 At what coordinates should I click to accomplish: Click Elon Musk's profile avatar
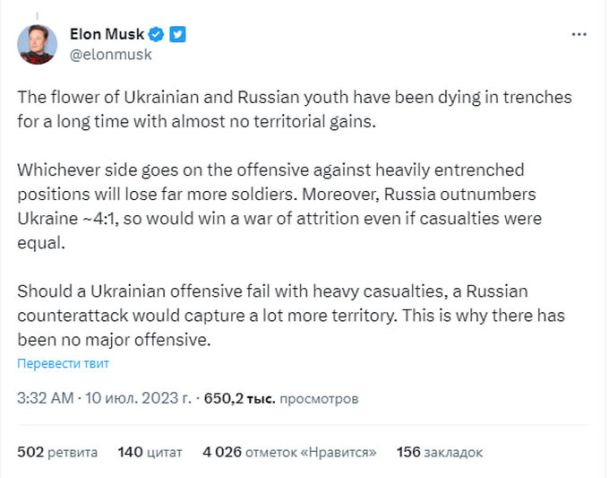(x=39, y=43)
